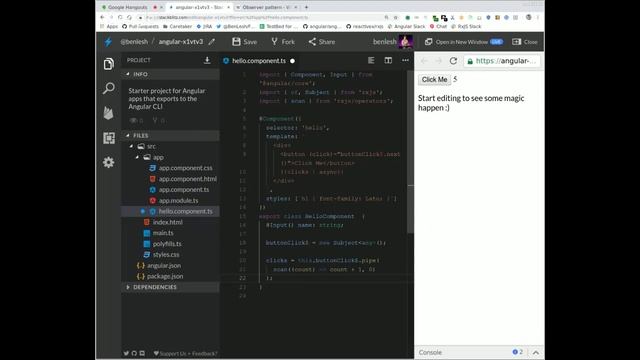Select hello.component.ts in file tree
Image resolution: width=640 pixels, height=360 pixels.
click(171, 211)
